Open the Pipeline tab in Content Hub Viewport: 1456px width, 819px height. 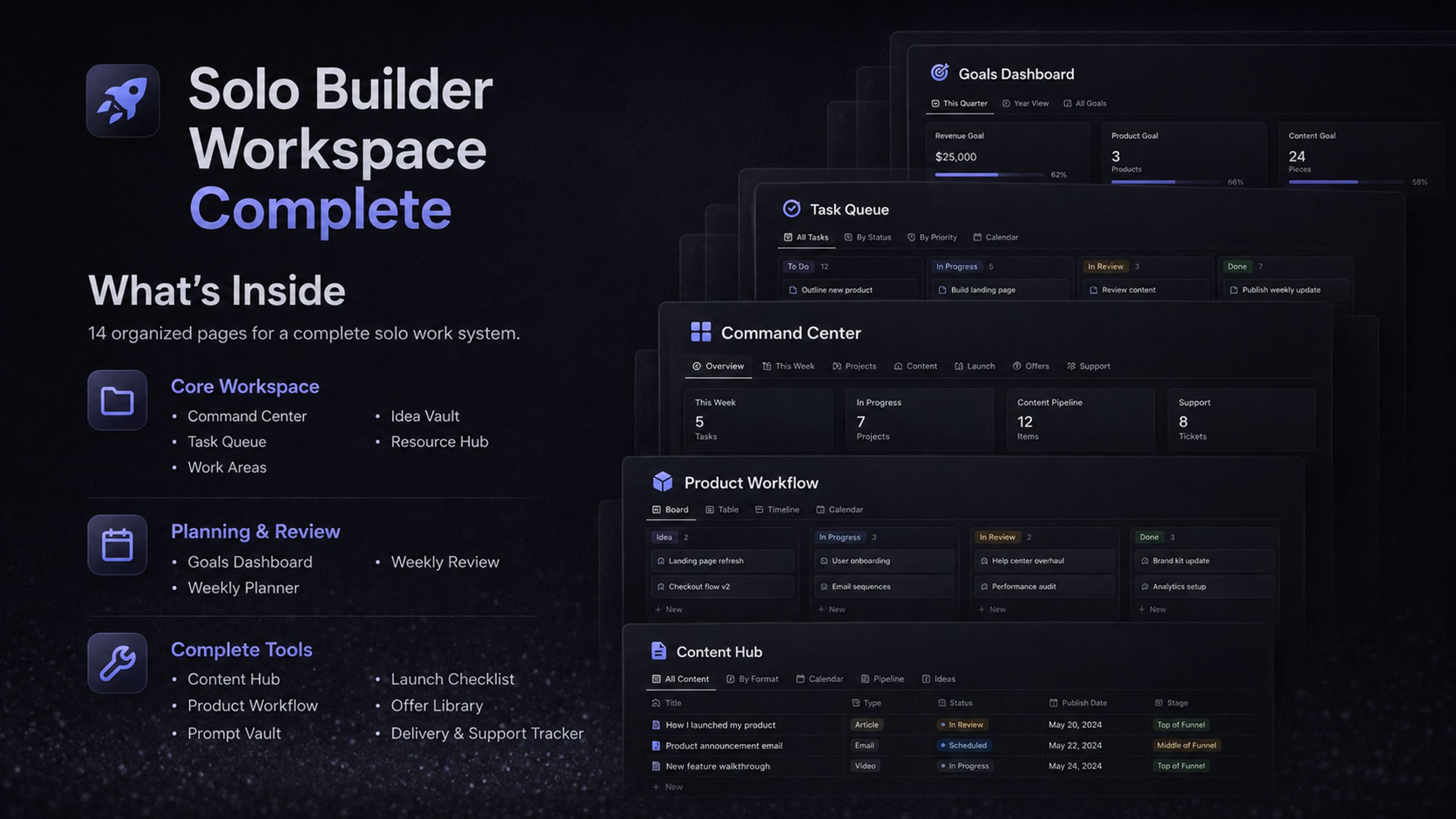882,679
